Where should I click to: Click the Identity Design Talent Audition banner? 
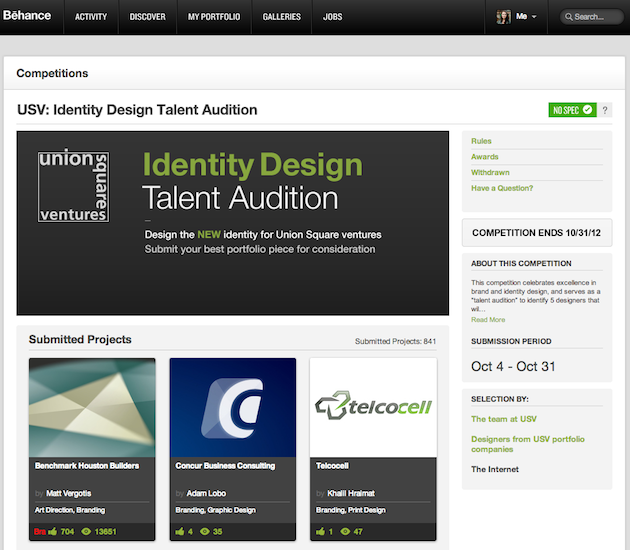(x=233, y=223)
